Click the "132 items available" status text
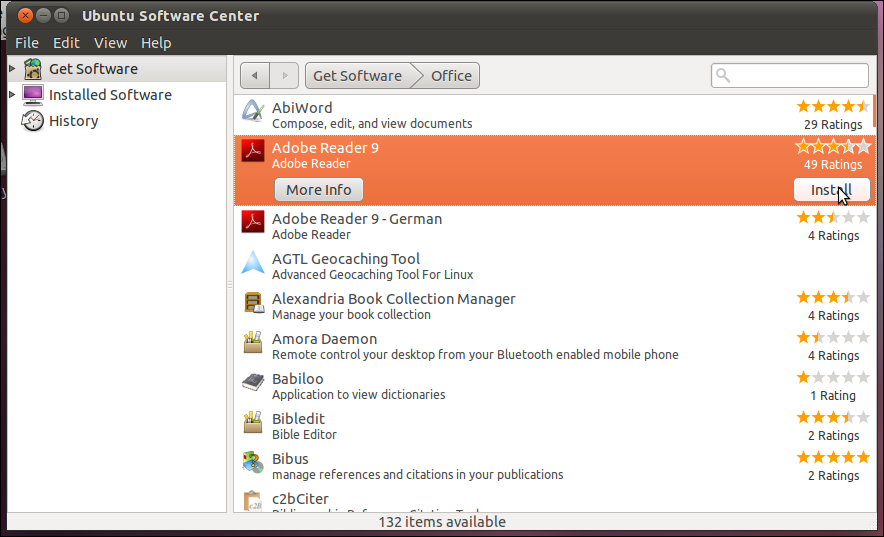This screenshot has height=537, width=884. coord(442,522)
